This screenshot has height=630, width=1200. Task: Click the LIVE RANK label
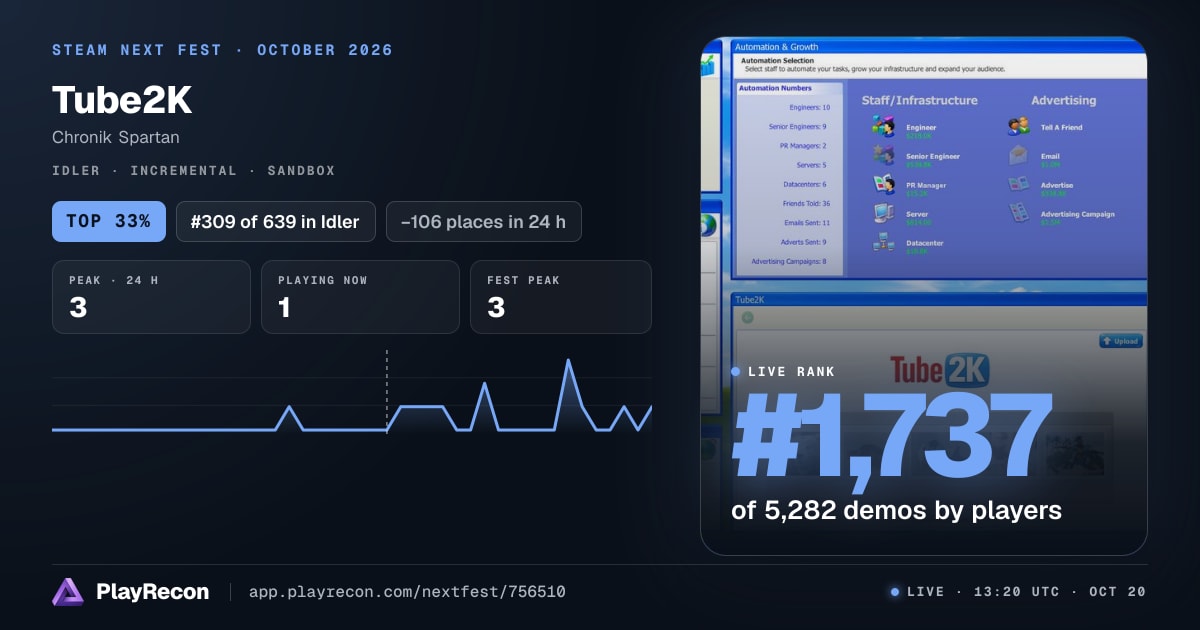(x=791, y=372)
